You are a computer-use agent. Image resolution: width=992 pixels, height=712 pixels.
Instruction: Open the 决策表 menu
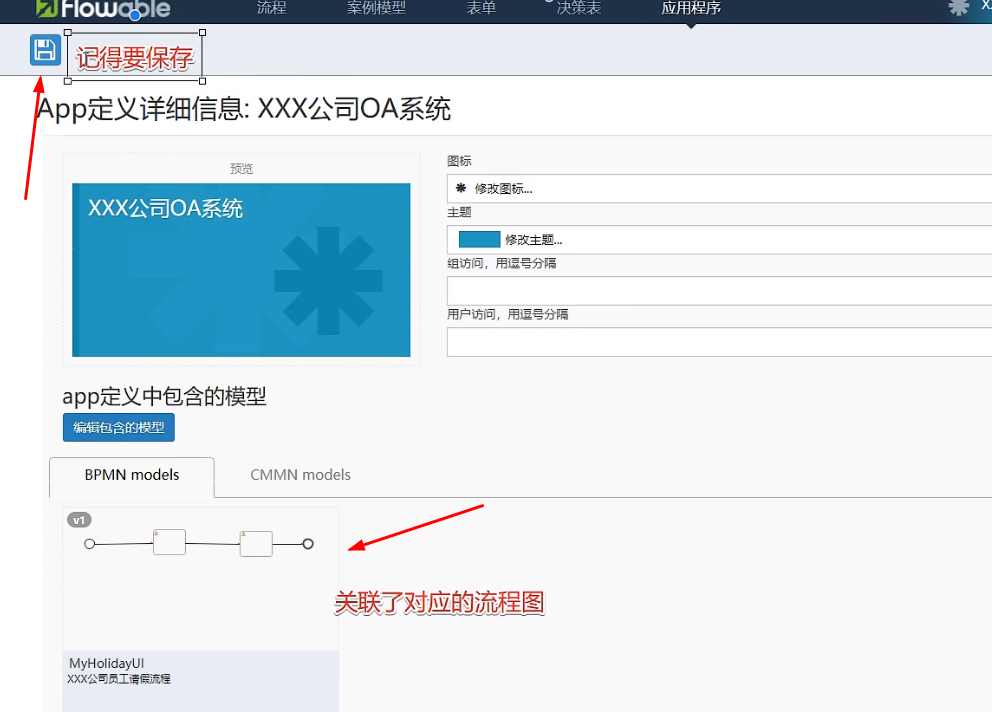point(579,8)
